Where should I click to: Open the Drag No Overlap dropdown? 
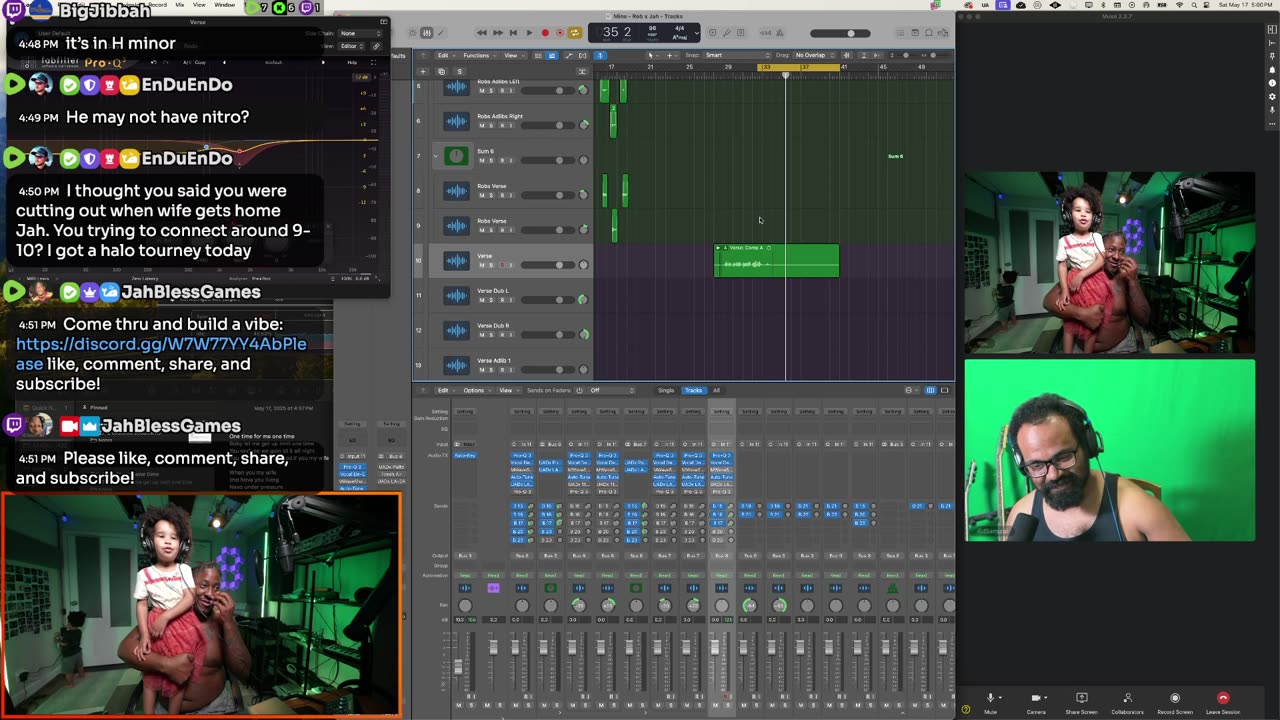(817, 55)
